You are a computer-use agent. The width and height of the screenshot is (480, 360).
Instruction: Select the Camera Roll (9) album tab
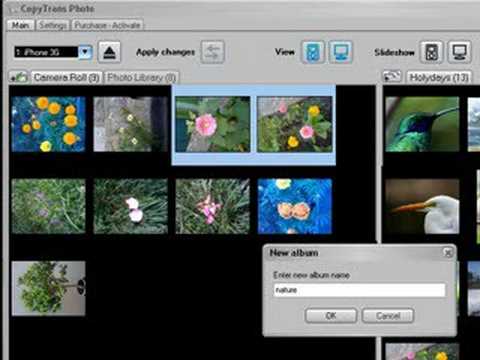pos(66,77)
